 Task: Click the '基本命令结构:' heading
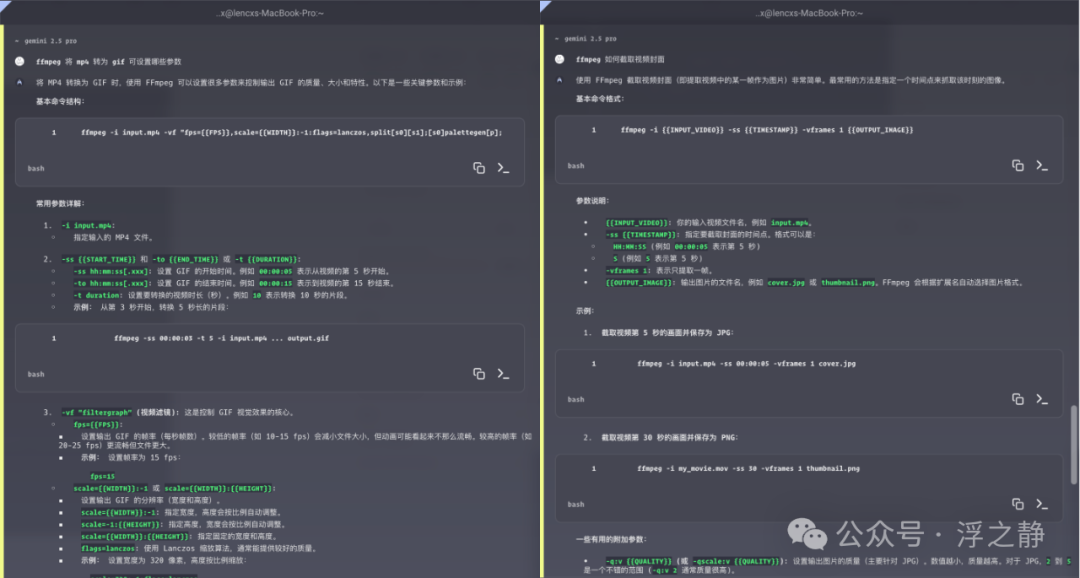(x=61, y=101)
